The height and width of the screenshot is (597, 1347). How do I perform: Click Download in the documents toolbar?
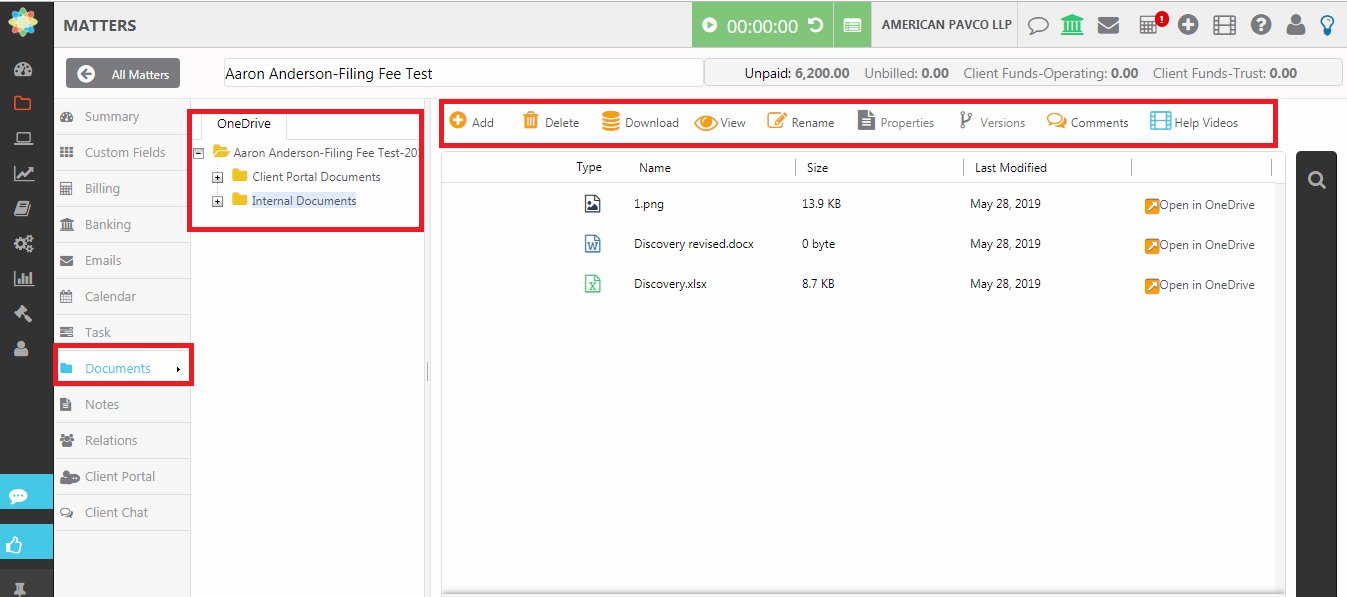(x=640, y=122)
